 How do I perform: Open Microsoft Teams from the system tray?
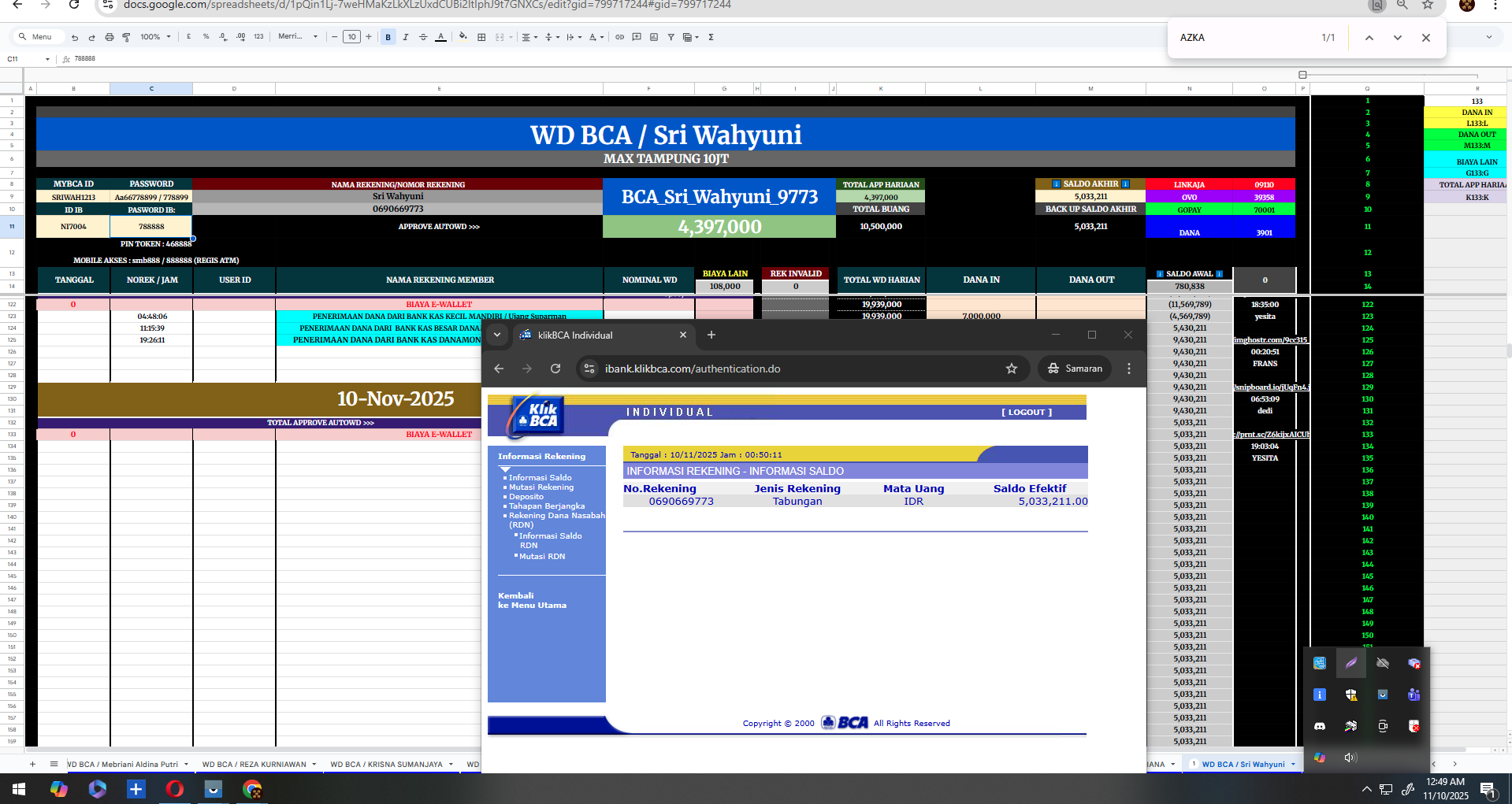tap(1414, 695)
